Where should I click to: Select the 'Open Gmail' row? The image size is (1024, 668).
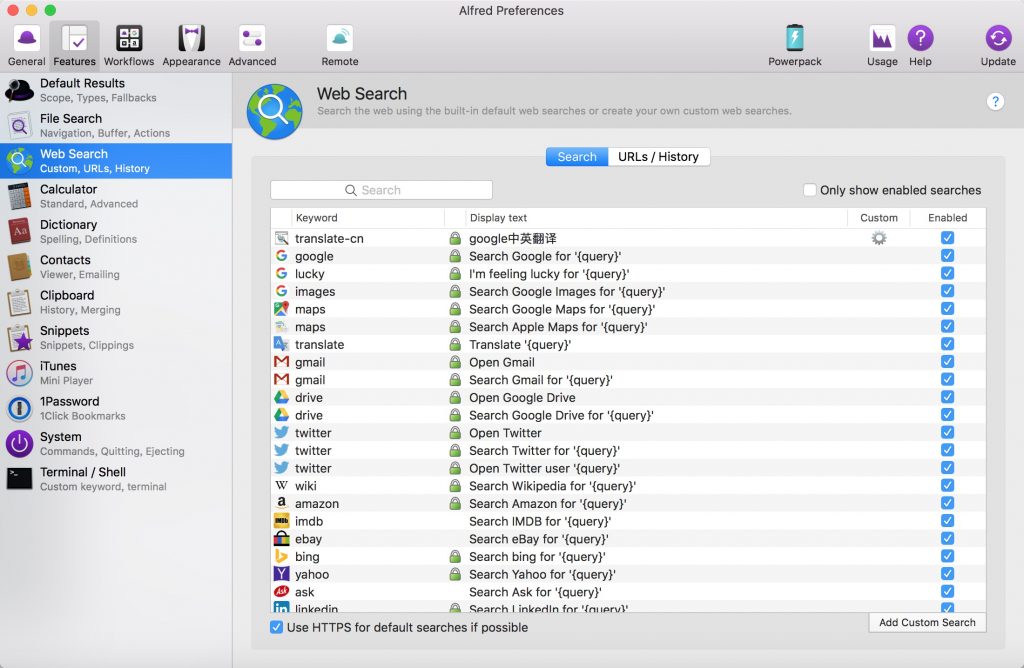tap(628, 362)
